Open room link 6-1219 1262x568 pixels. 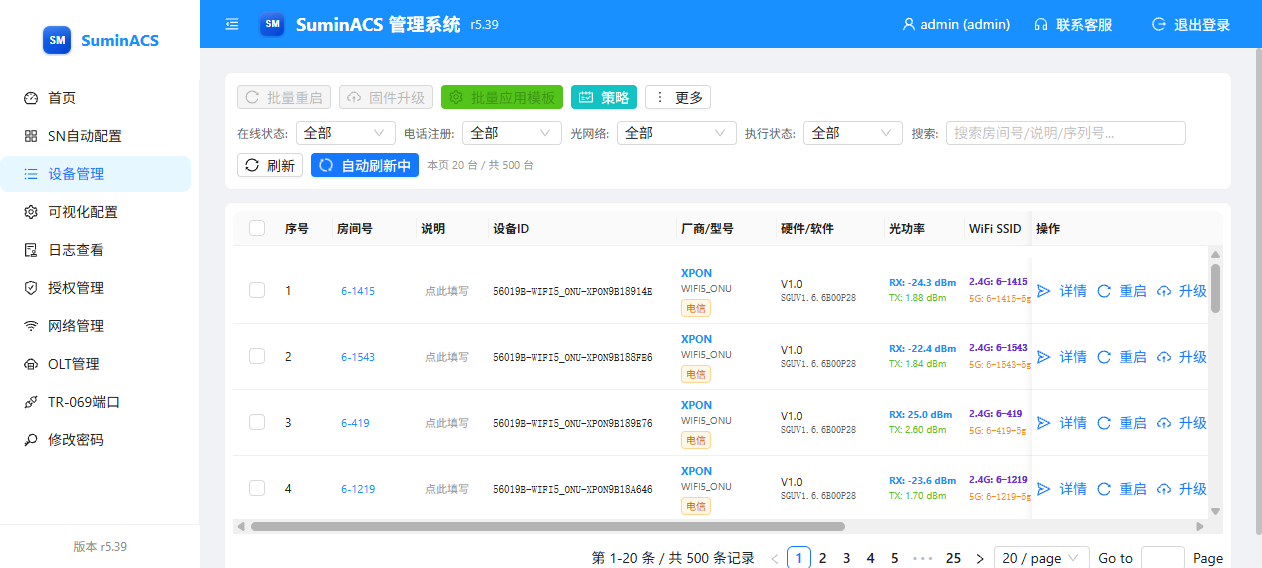pyautogui.click(x=358, y=489)
